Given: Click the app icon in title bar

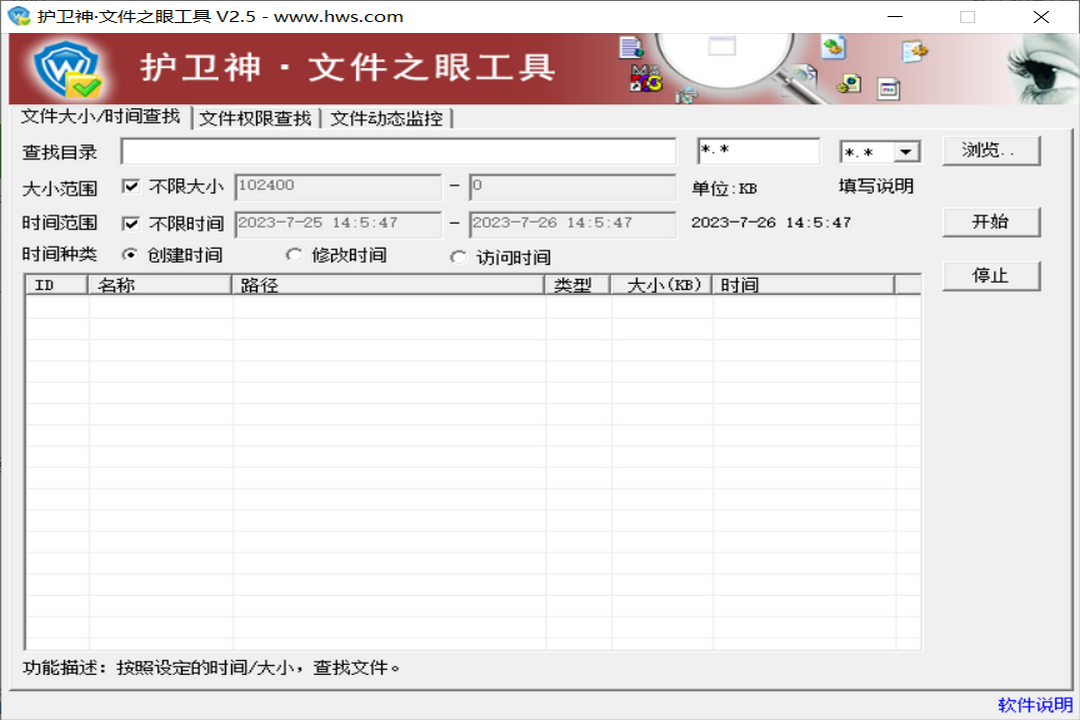Looking at the screenshot, I should pyautogui.click(x=19, y=16).
